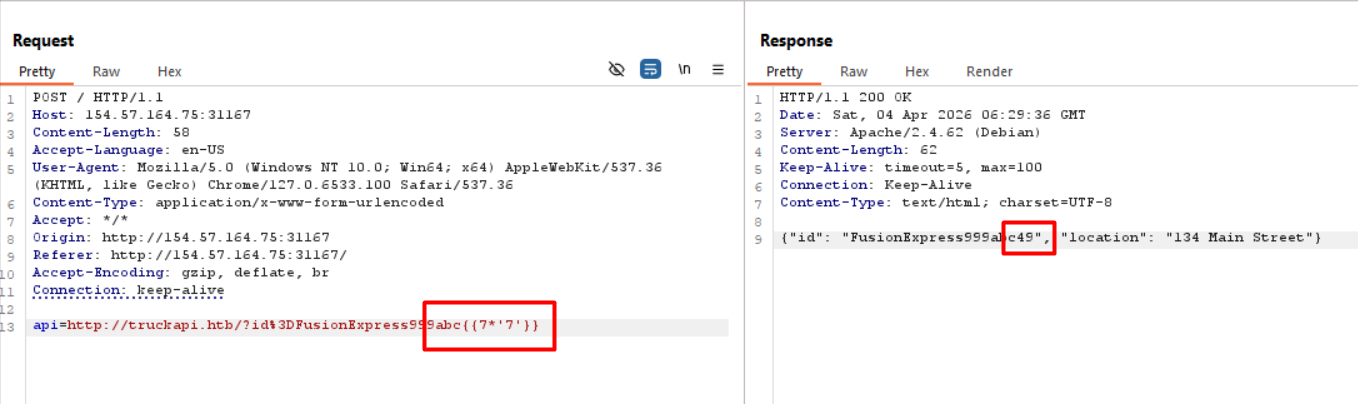Click the api= body parameter line
The image size is (1358, 404).
(287, 326)
